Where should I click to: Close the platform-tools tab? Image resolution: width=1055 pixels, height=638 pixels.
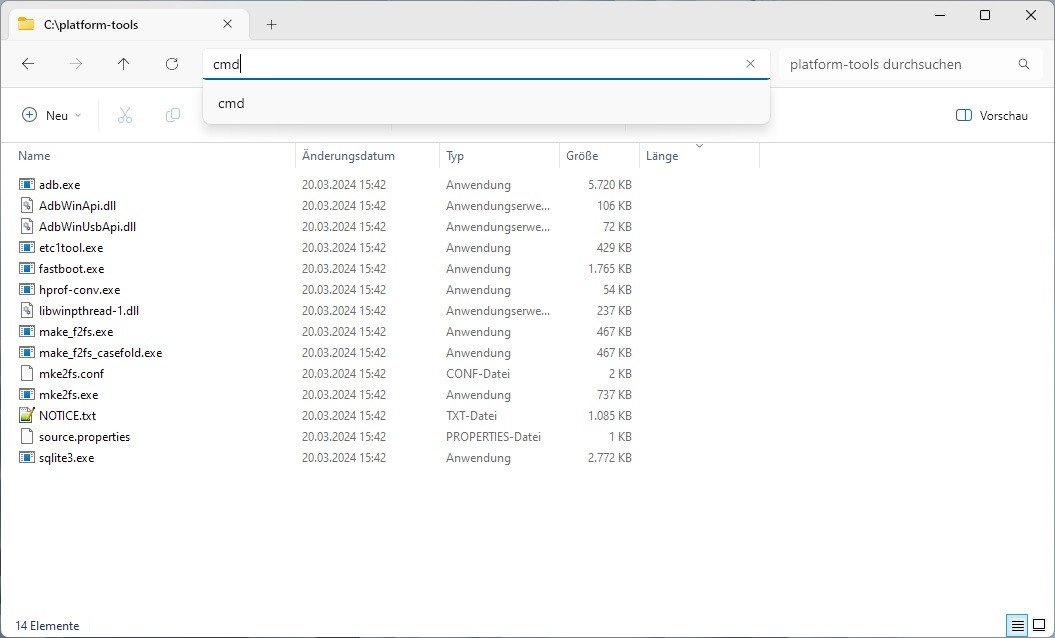coord(228,24)
